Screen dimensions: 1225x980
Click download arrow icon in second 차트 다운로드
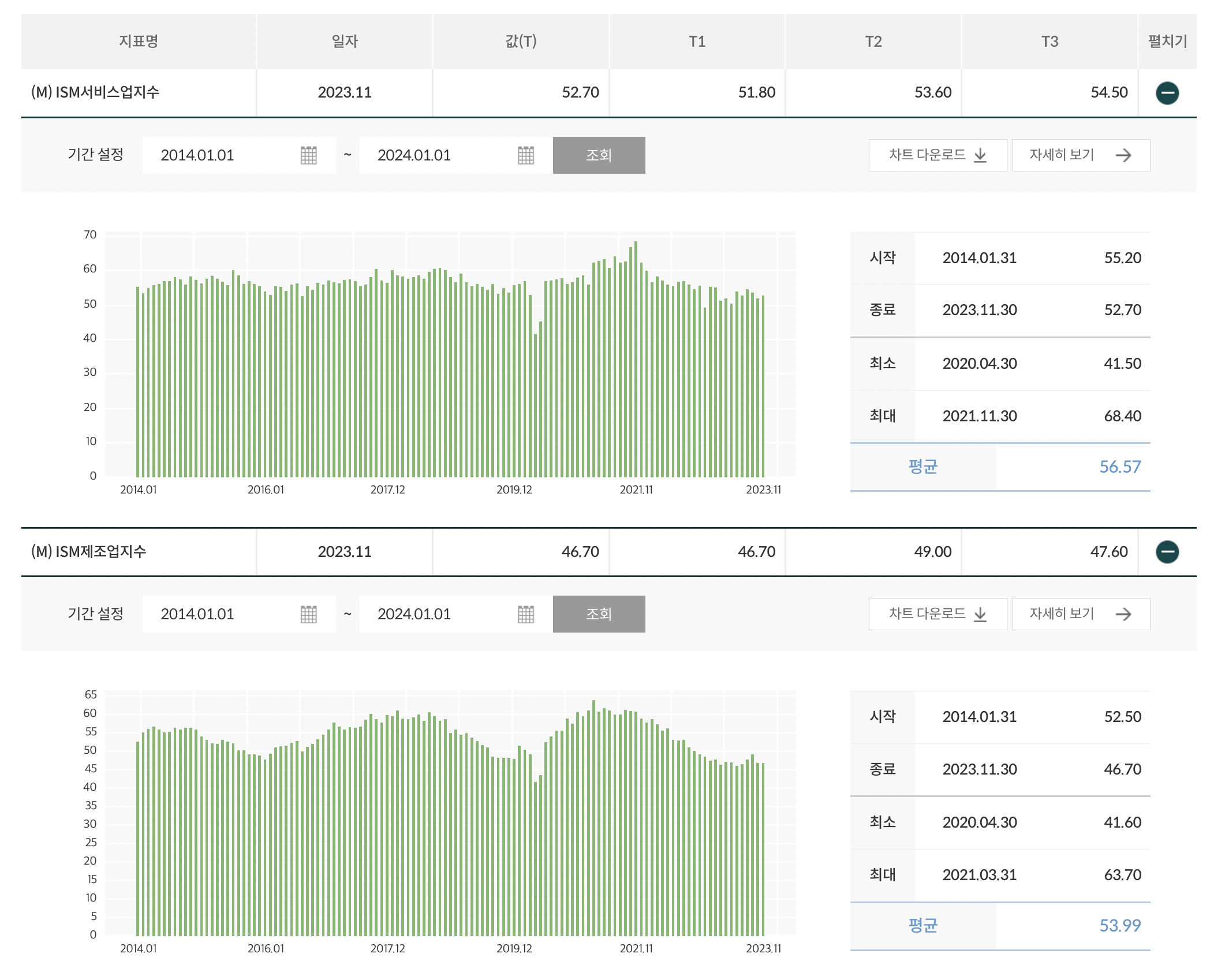[x=980, y=614]
